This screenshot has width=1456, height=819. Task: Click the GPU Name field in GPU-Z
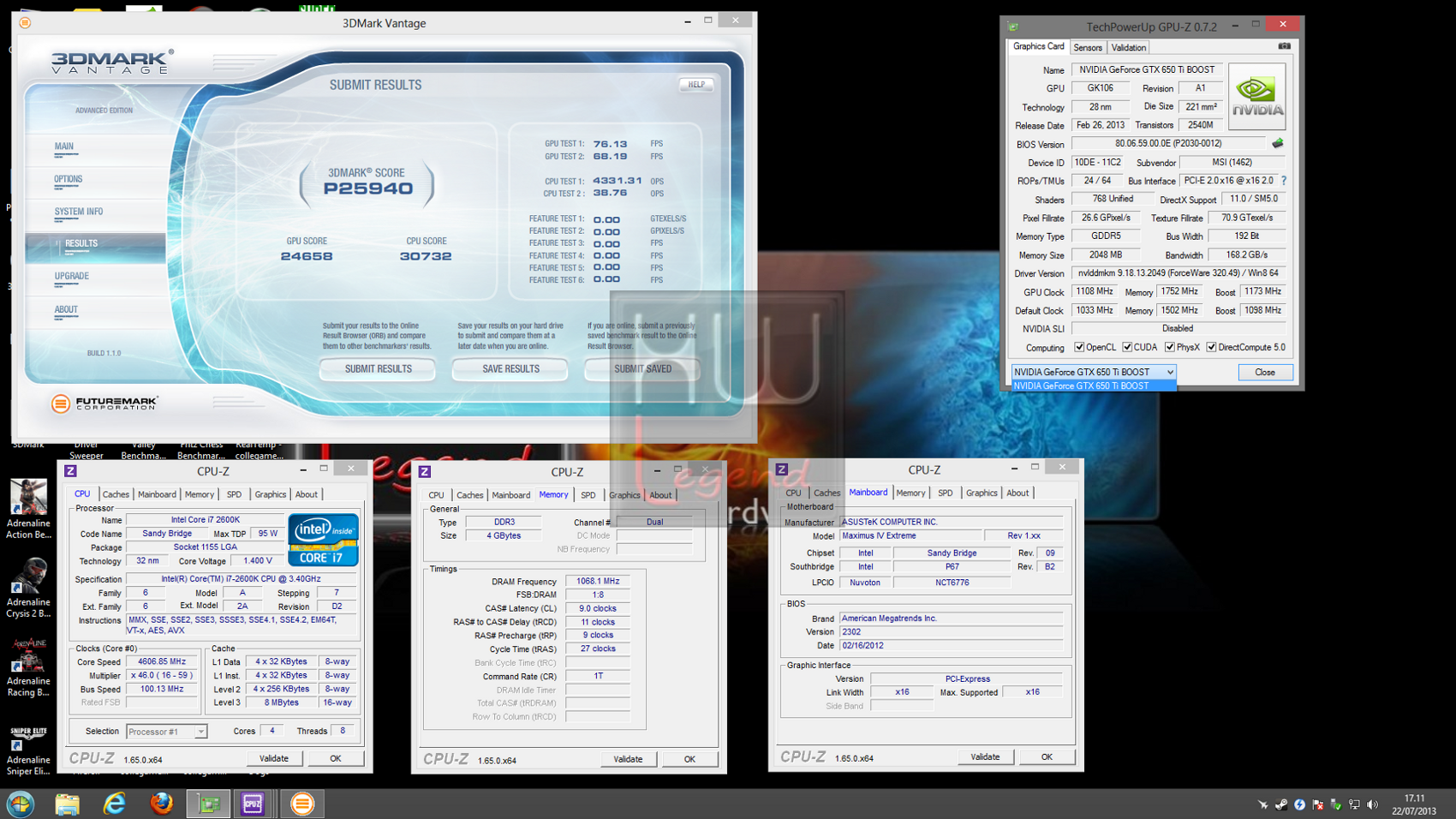tap(1146, 70)
